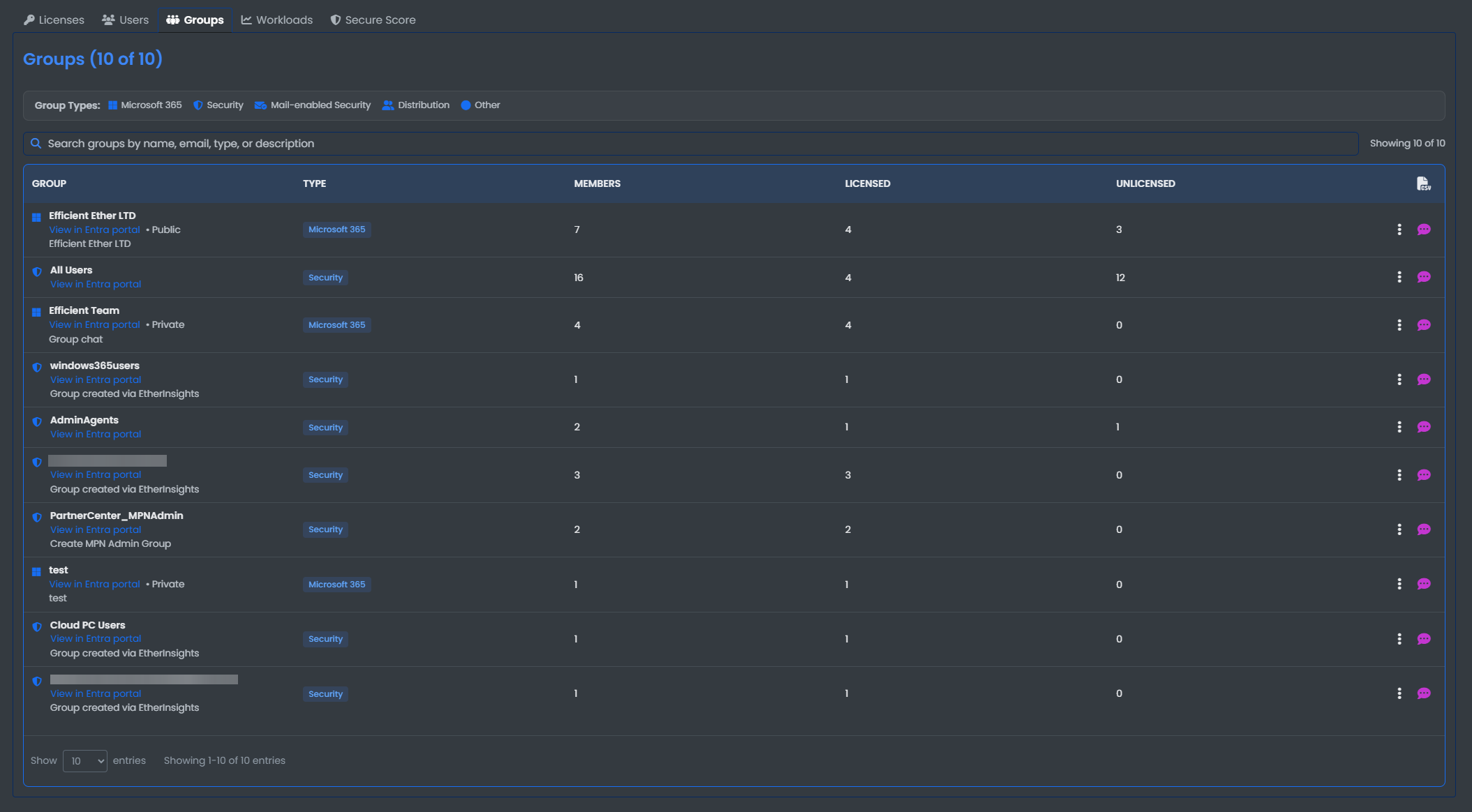The image size is (1472, 812).
Task: Click Microsoft 365 badge in Efficient Team row
Action: pos(336,325)
